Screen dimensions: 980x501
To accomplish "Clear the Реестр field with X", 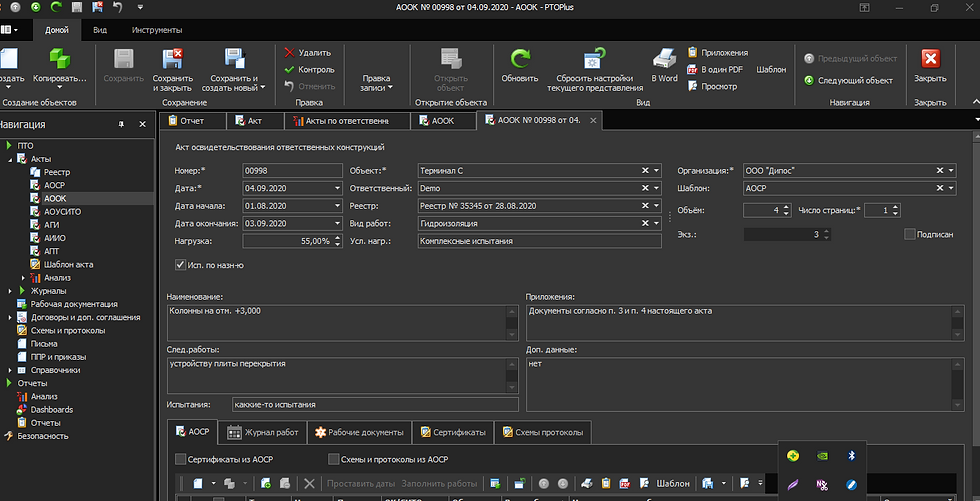I will [645, 206].
